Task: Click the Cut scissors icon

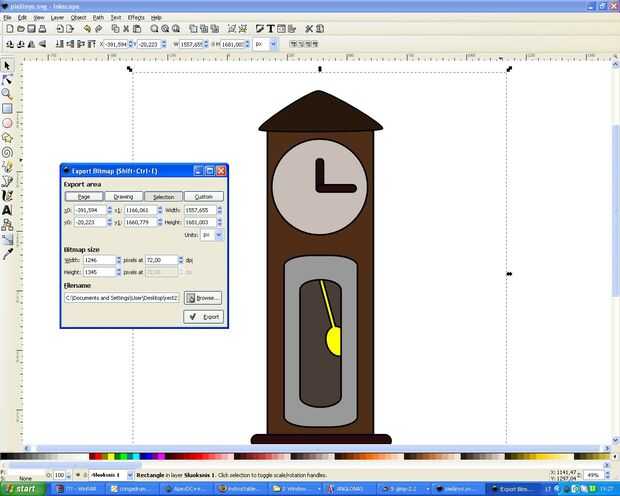Action: 126,28
